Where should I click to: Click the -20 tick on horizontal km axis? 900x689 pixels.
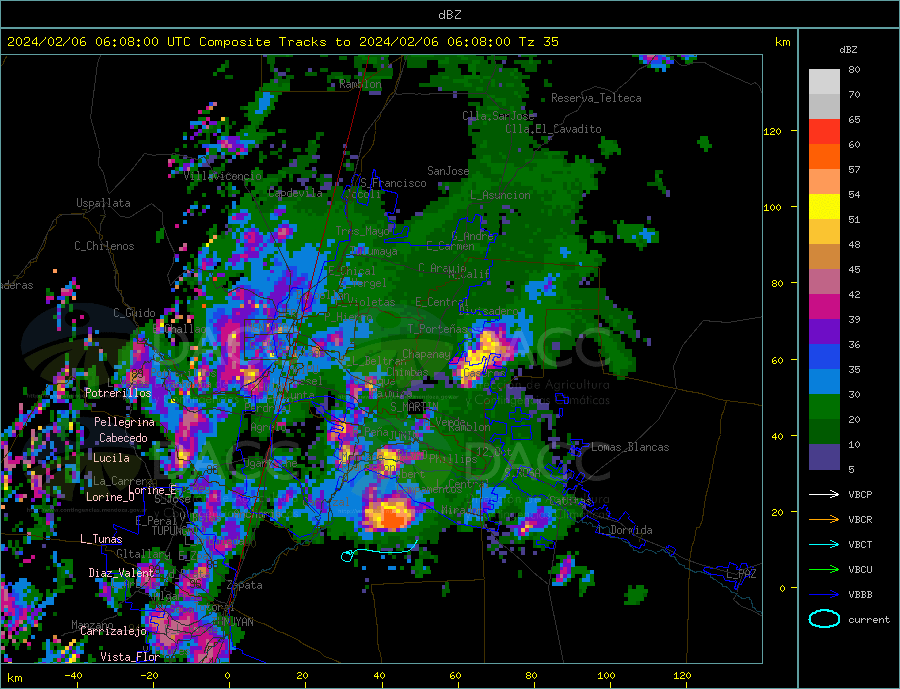[149, 676]
